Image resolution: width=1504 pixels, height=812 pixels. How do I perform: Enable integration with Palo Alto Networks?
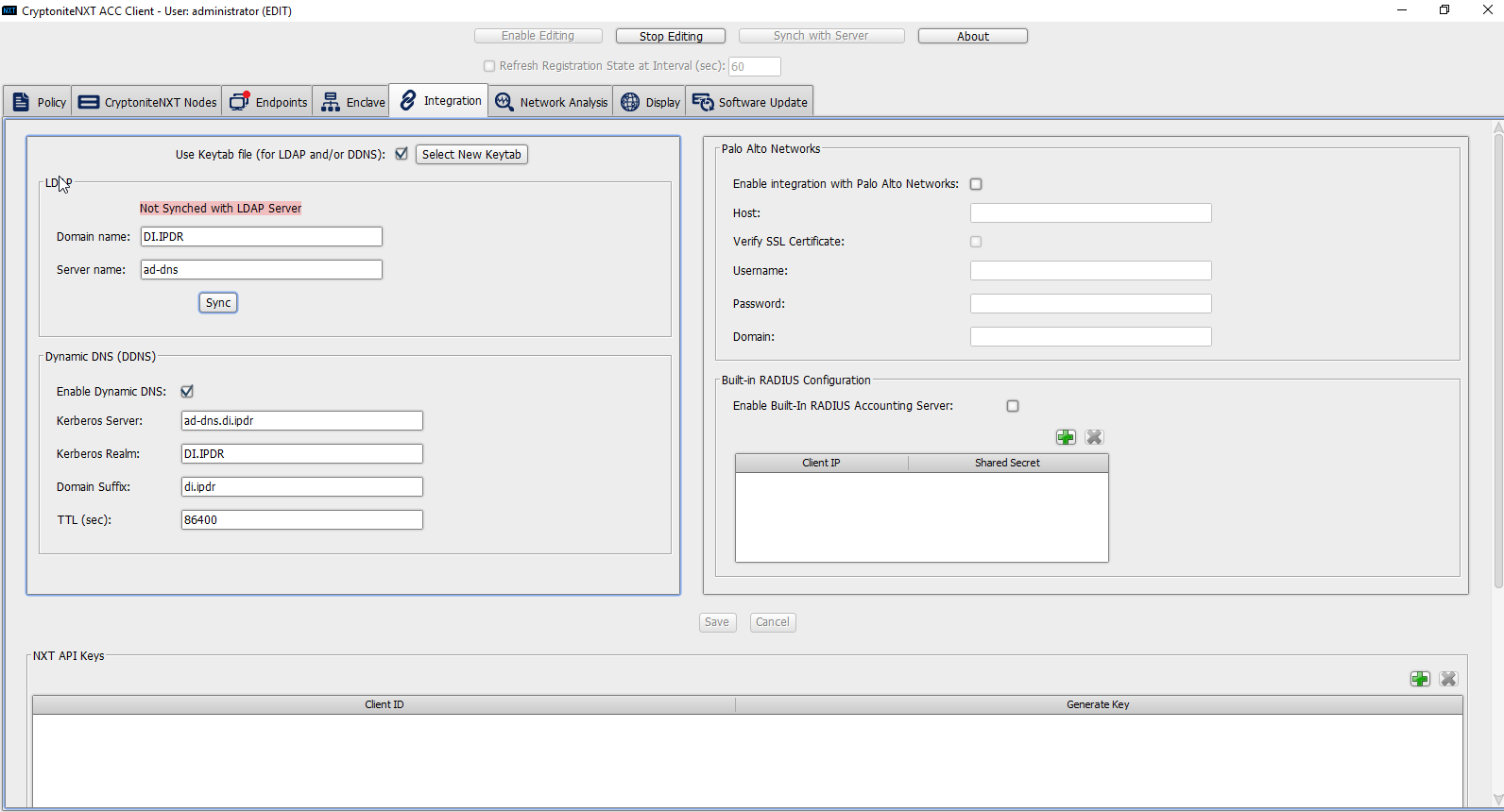976,184
